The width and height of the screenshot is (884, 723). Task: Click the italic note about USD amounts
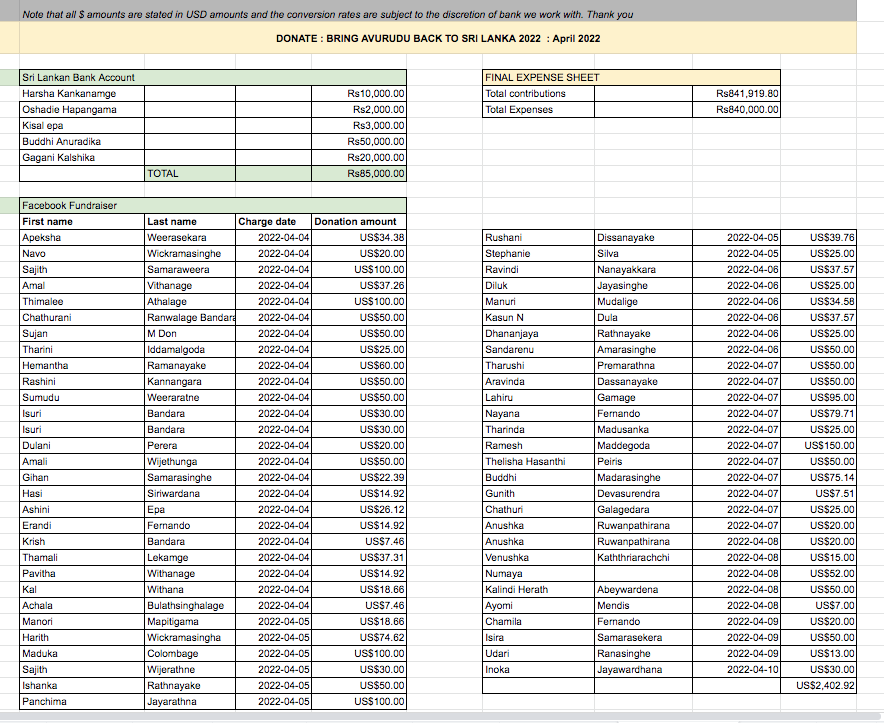(328, 15)
